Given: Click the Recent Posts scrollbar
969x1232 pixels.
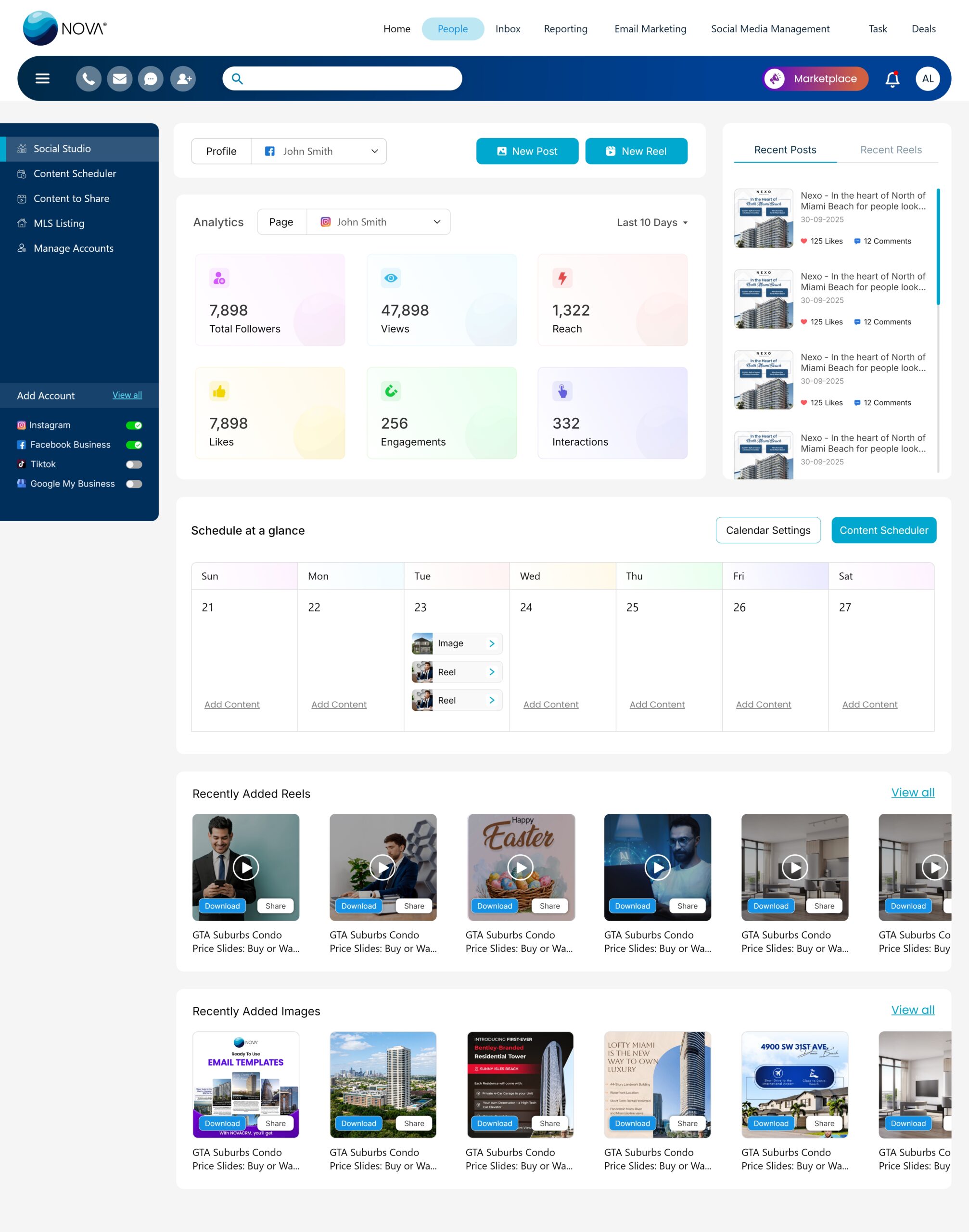Looking at the screenshot, I should [938, 247].
